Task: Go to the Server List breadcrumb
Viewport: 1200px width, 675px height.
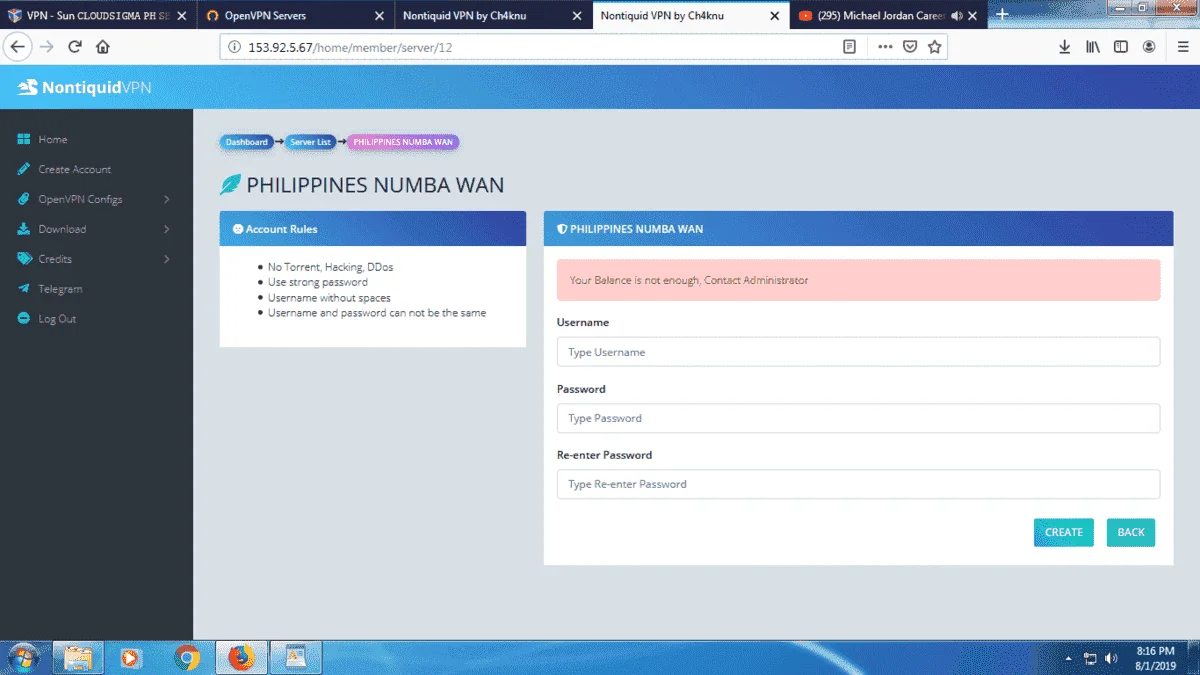Action: tap(310, 142)
